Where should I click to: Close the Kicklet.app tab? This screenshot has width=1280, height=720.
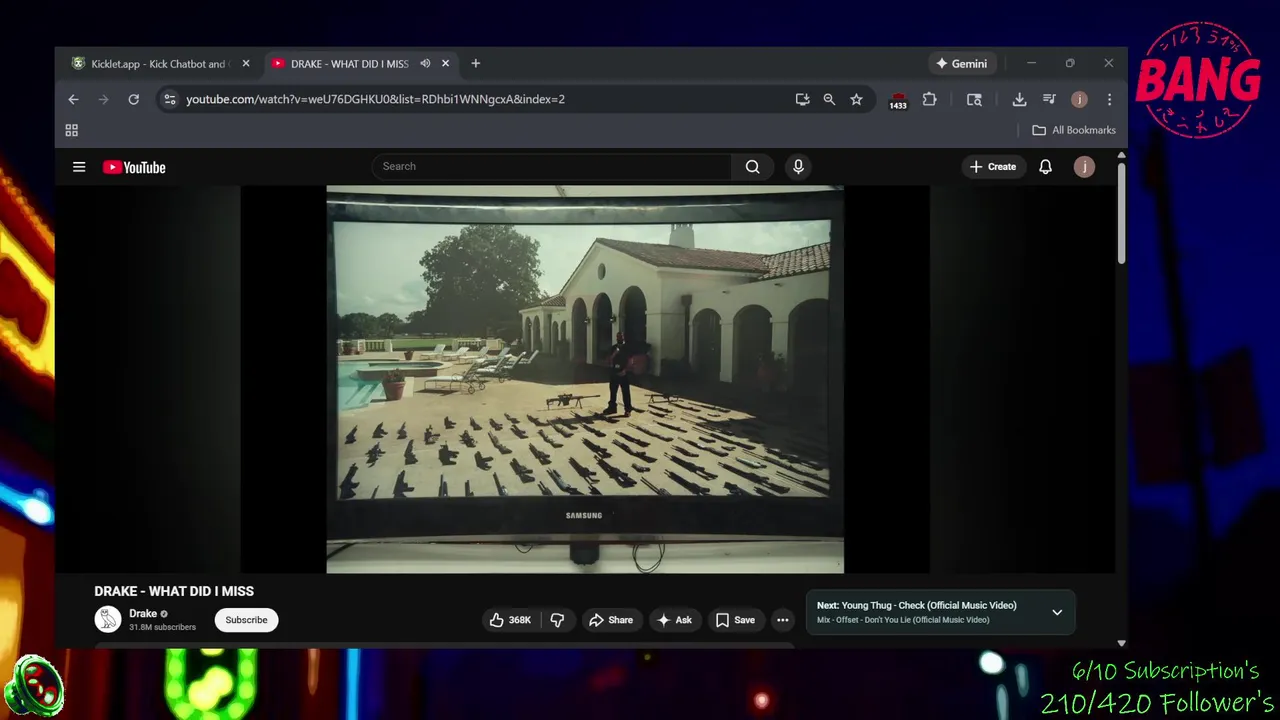246,63
